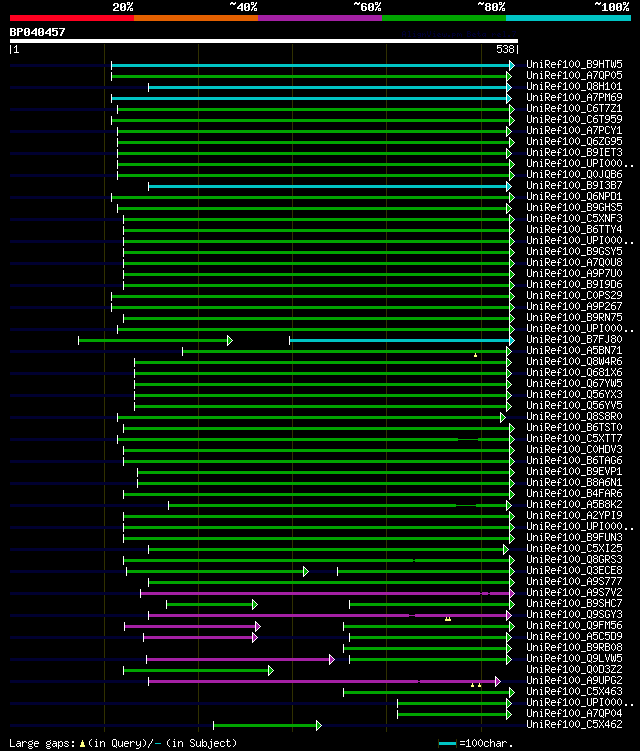Image resolution: width=640 pixels, height=751 pixels.
Task: Click purple alignment bar of UniRef100_A9UPG2
Action: [324, 682]
